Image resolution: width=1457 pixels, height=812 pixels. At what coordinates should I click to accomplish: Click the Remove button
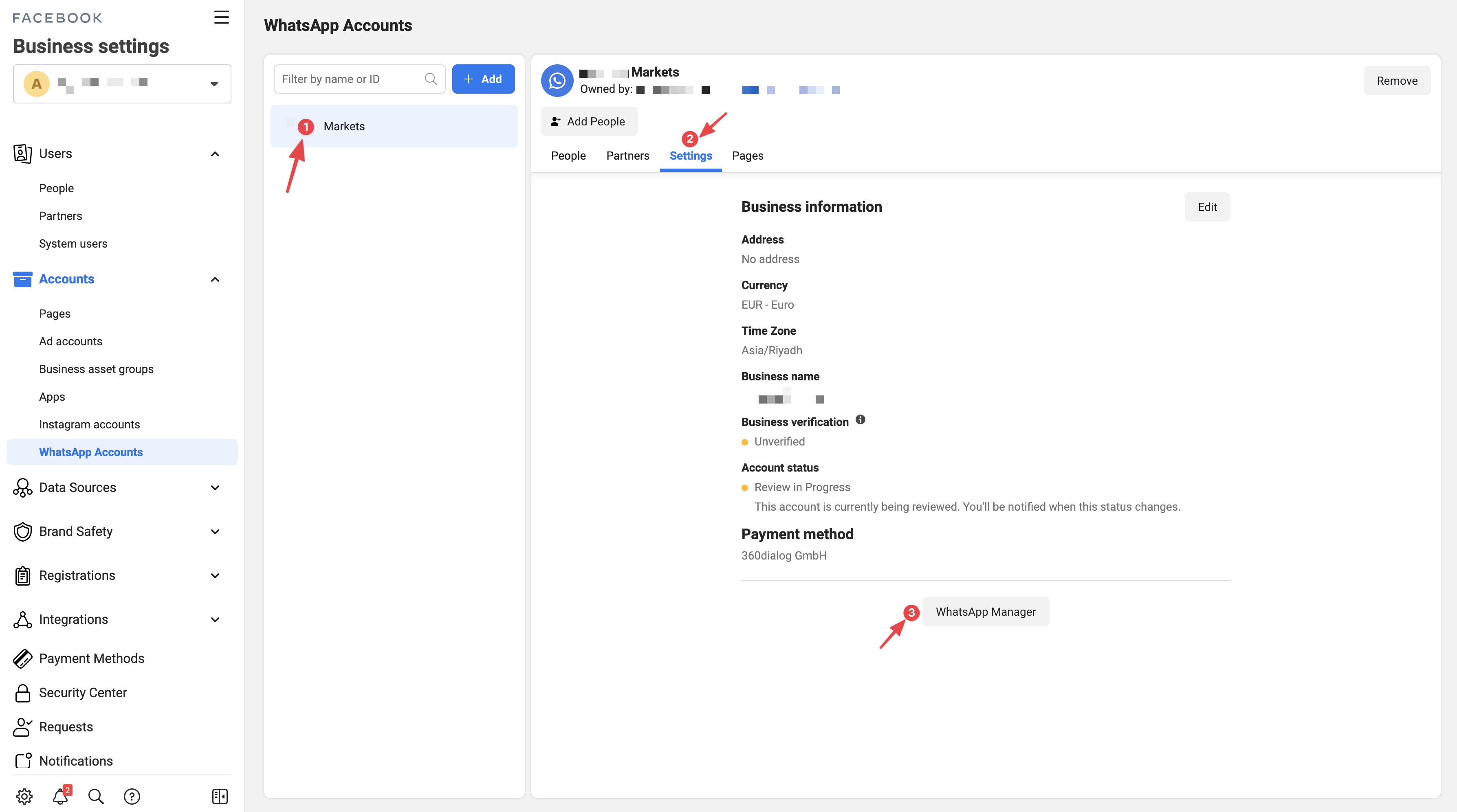(x=1396, y=81)
